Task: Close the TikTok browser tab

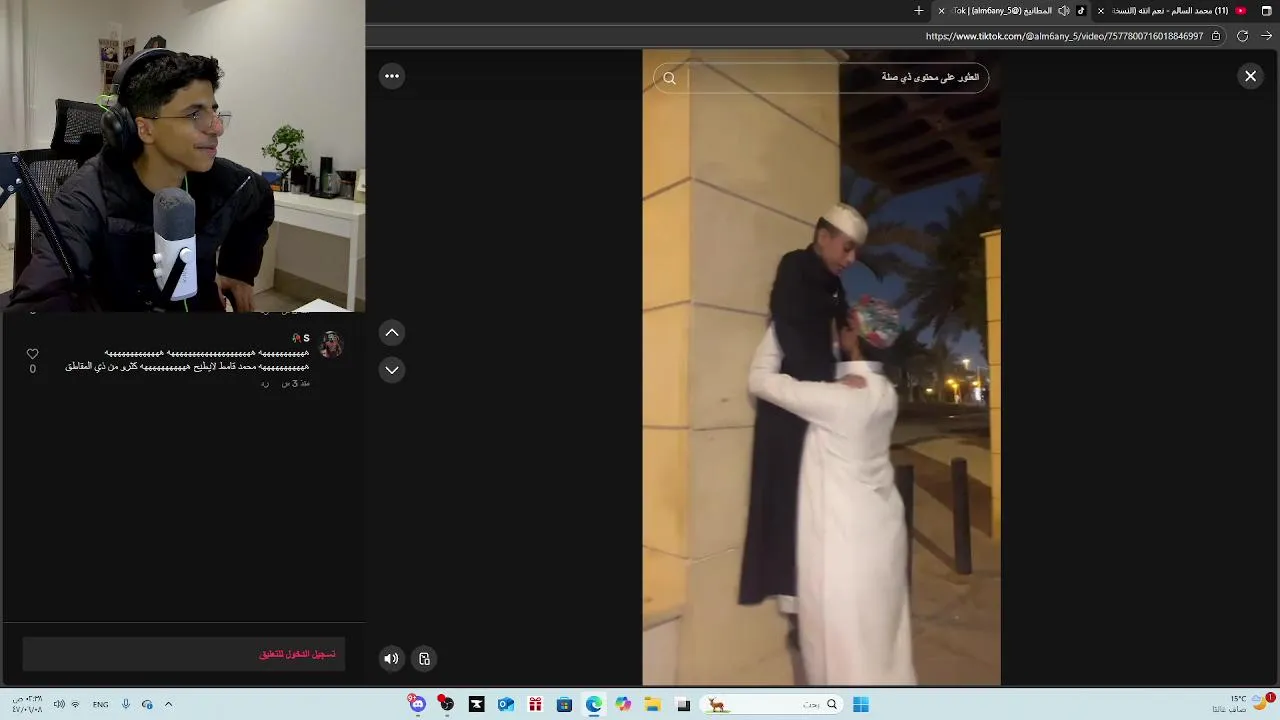Action: click(941, 10)
